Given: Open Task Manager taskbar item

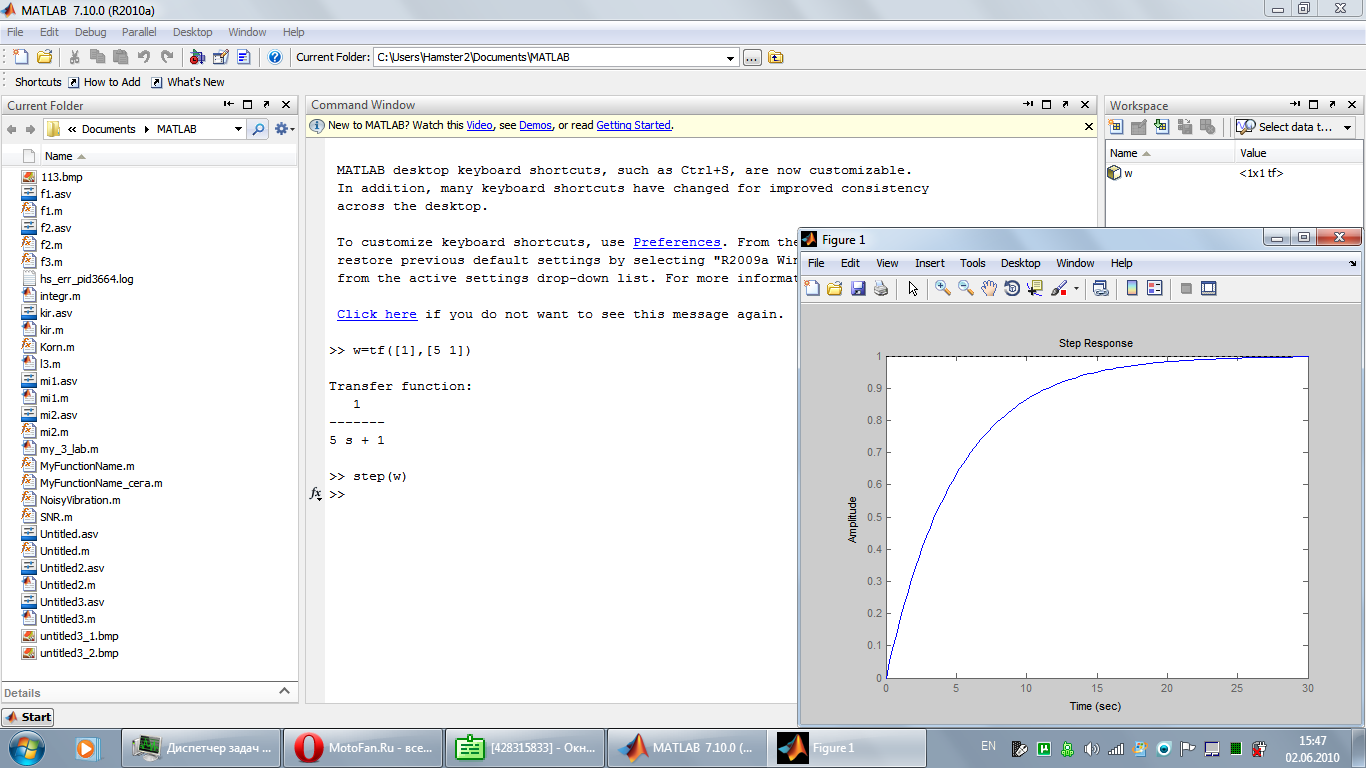Looking at the screenshot, I should point(201,748).
